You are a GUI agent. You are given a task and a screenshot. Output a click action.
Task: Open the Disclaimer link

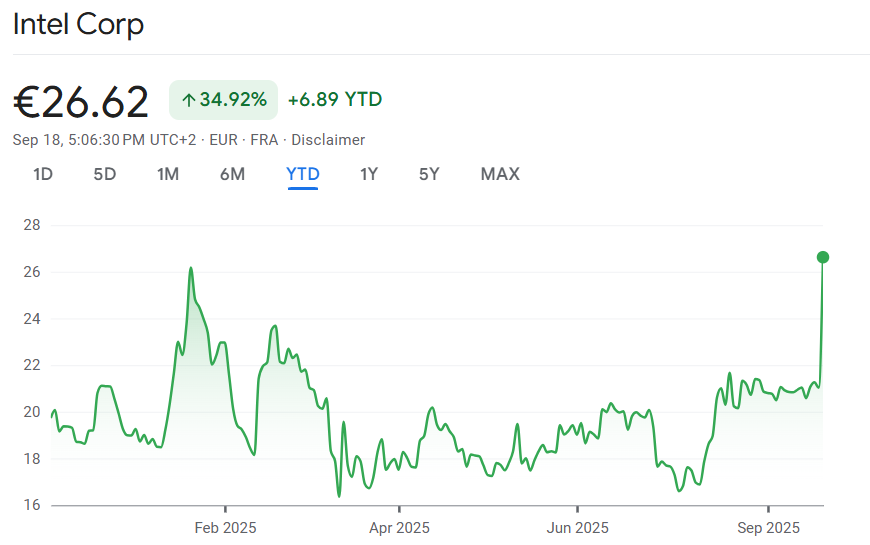point(328,140)
